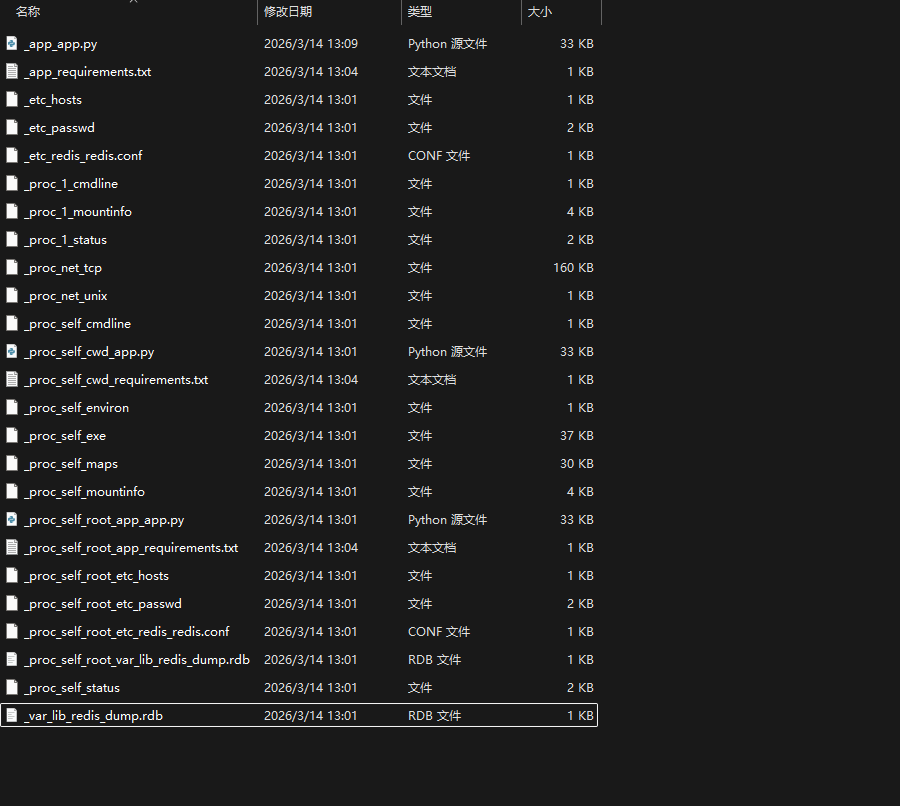Screen dimensions: 900x806
Task: Sort files by 类型 column header
Action: pyautogui.click(x=420, y=12)
